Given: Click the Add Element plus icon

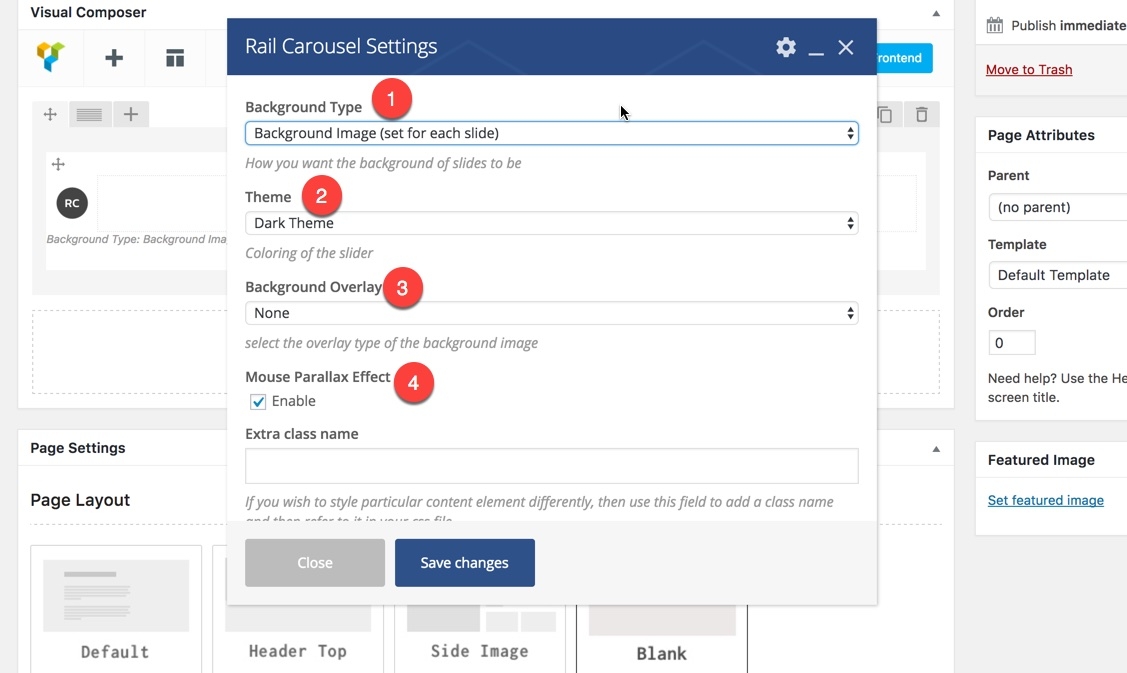Looking at the screenshot, I should (114, 58).
